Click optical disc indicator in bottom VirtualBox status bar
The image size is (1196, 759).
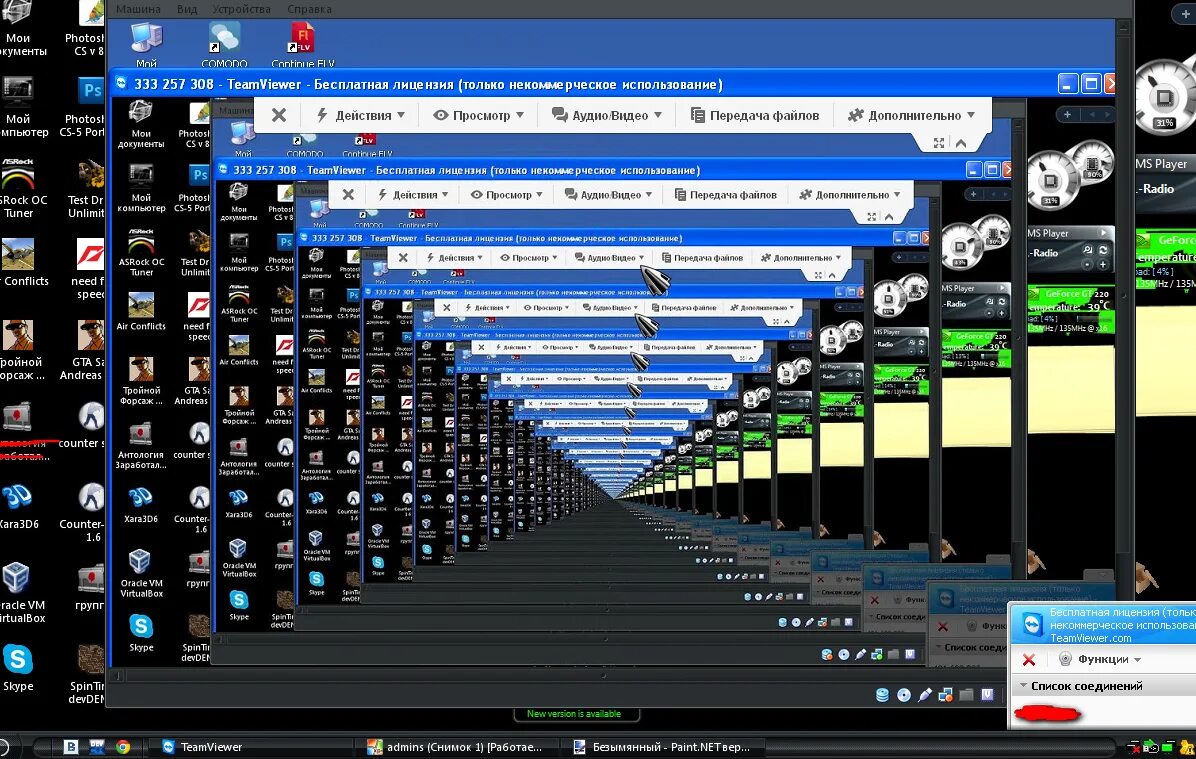click(x=904, y=695)
